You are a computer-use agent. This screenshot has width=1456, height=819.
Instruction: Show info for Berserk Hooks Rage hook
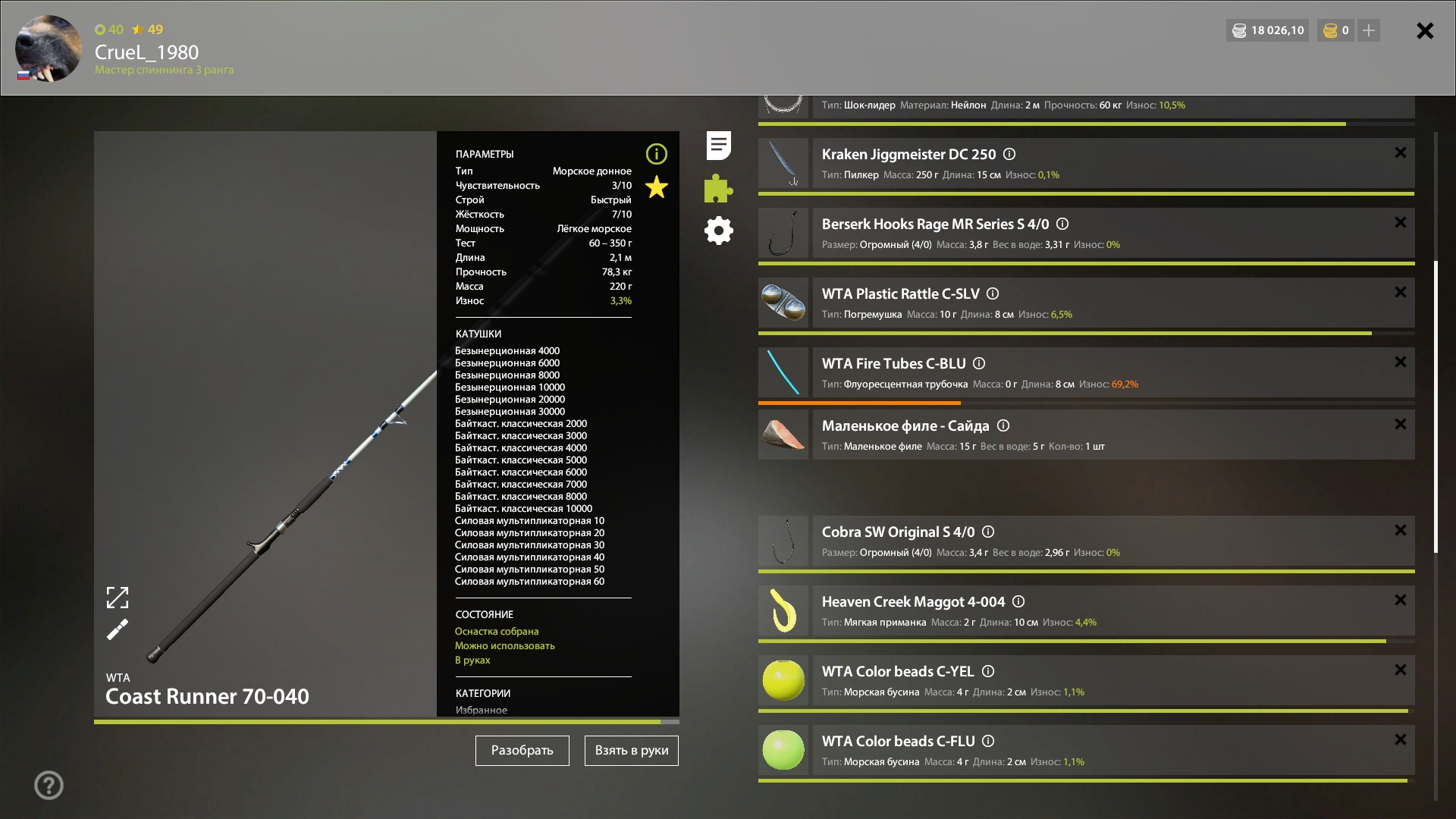[1062, 224]
